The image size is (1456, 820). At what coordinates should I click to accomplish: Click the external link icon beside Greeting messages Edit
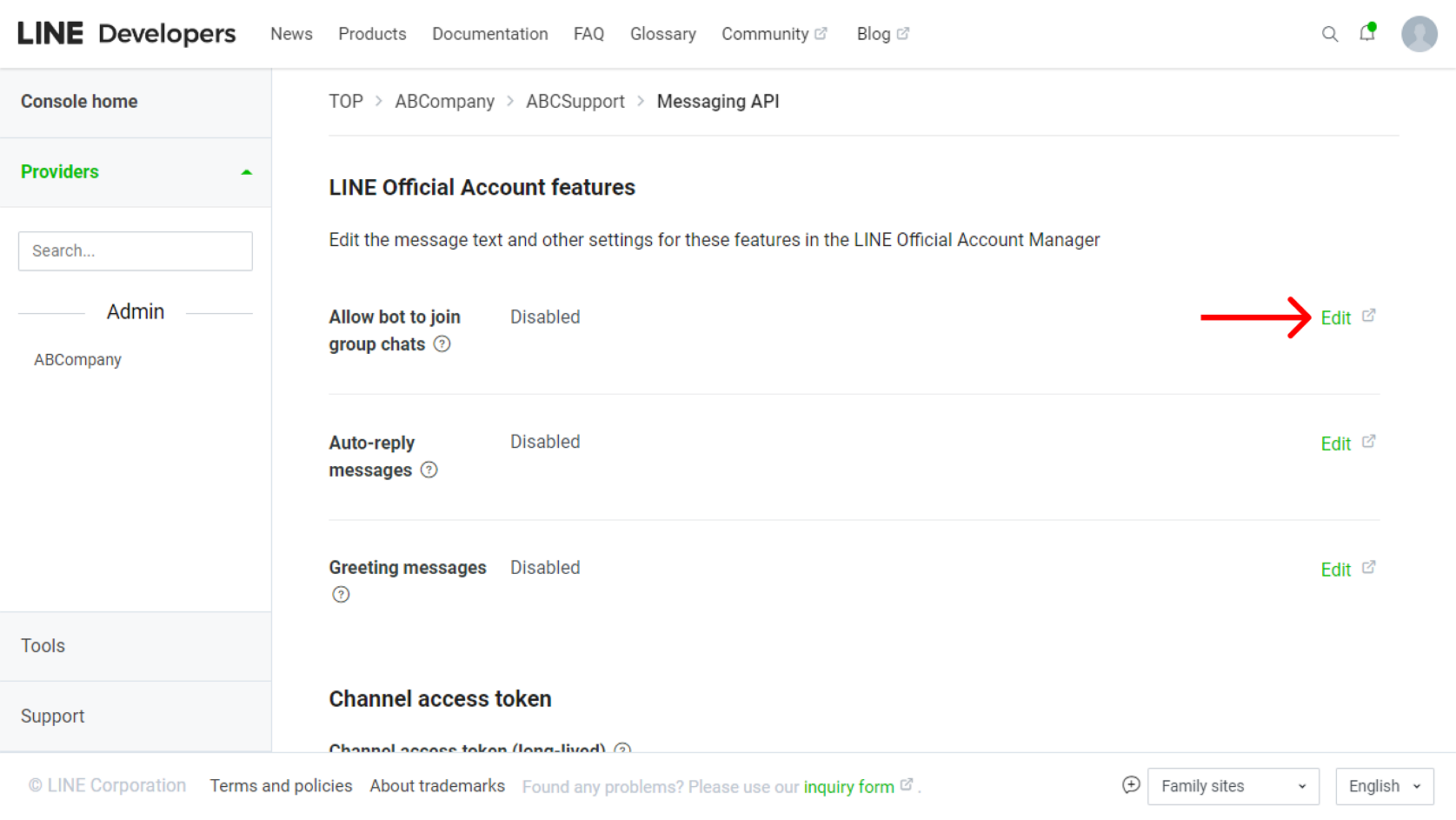tap(1368, 567)
